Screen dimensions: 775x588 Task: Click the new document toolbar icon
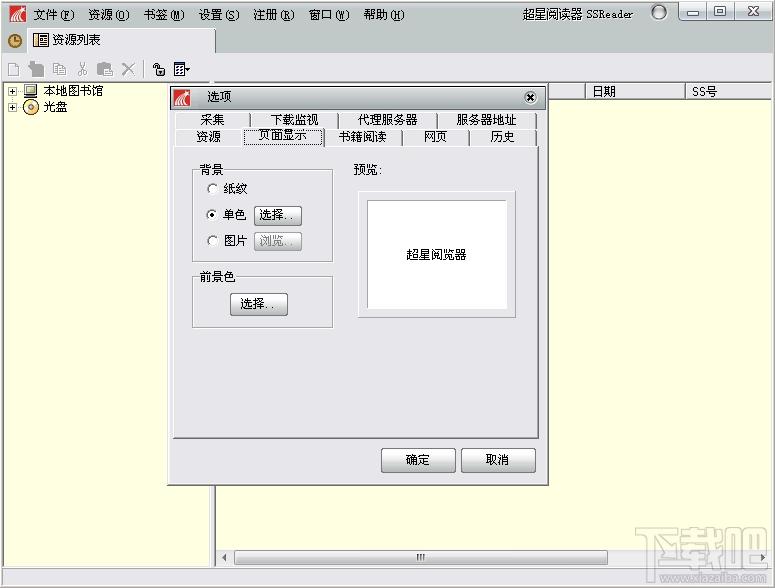[14, 69]
